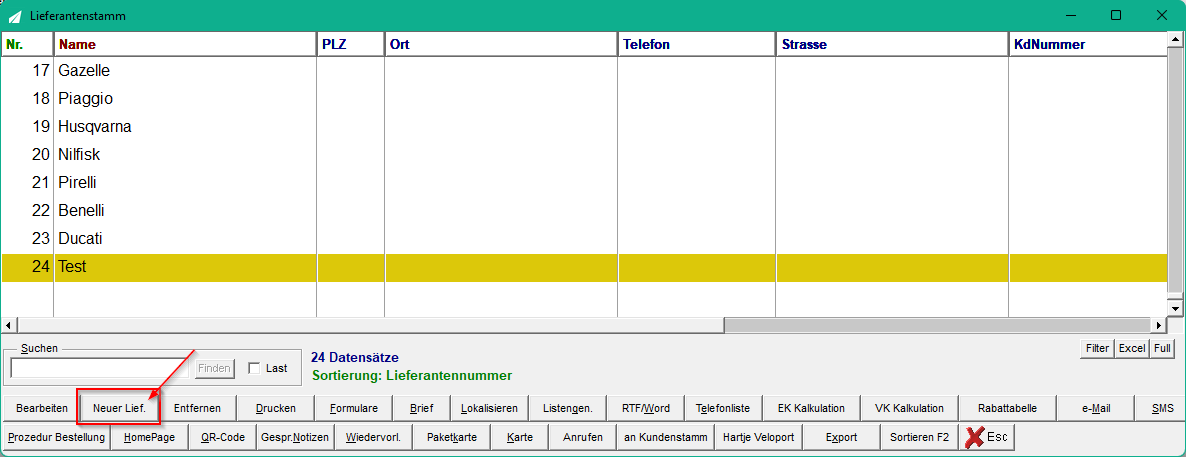
Task: Select the Pirelli supplier row
Action: coord(585,182)
